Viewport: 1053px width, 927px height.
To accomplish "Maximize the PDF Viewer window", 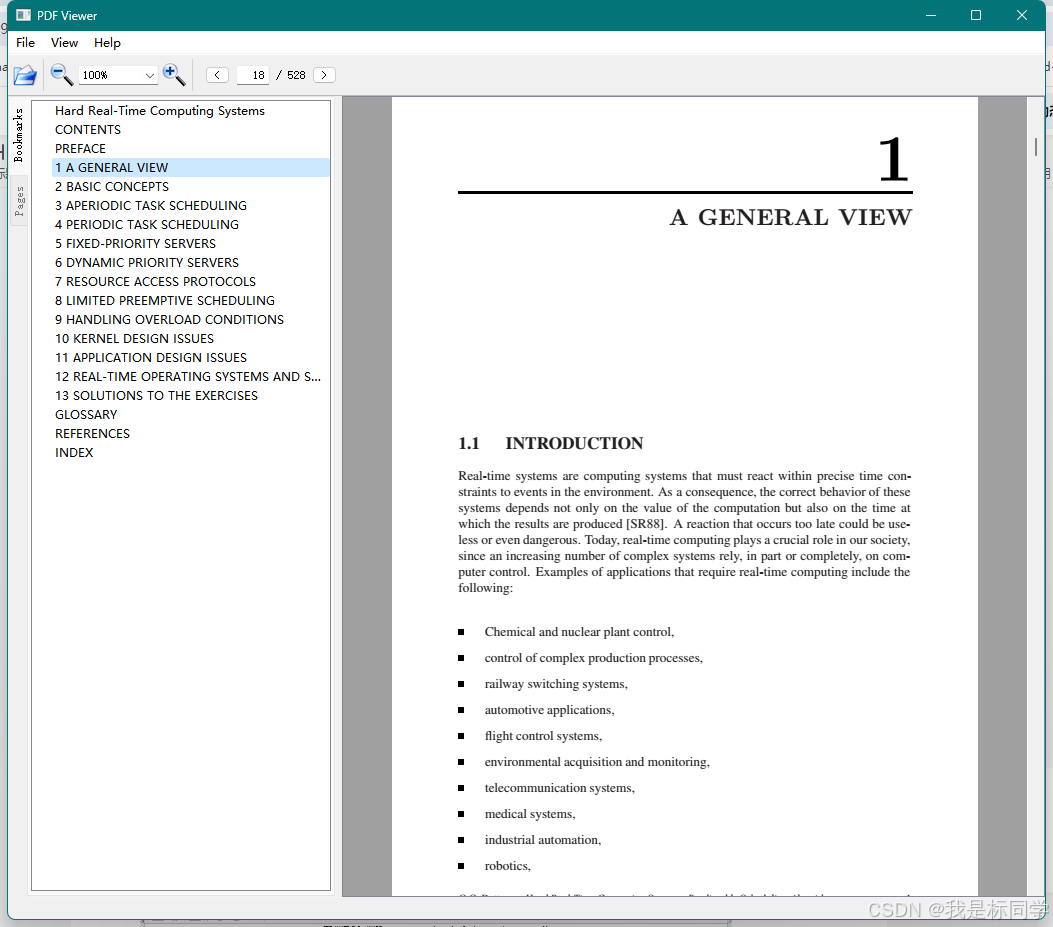I will [x=976, y=15].
